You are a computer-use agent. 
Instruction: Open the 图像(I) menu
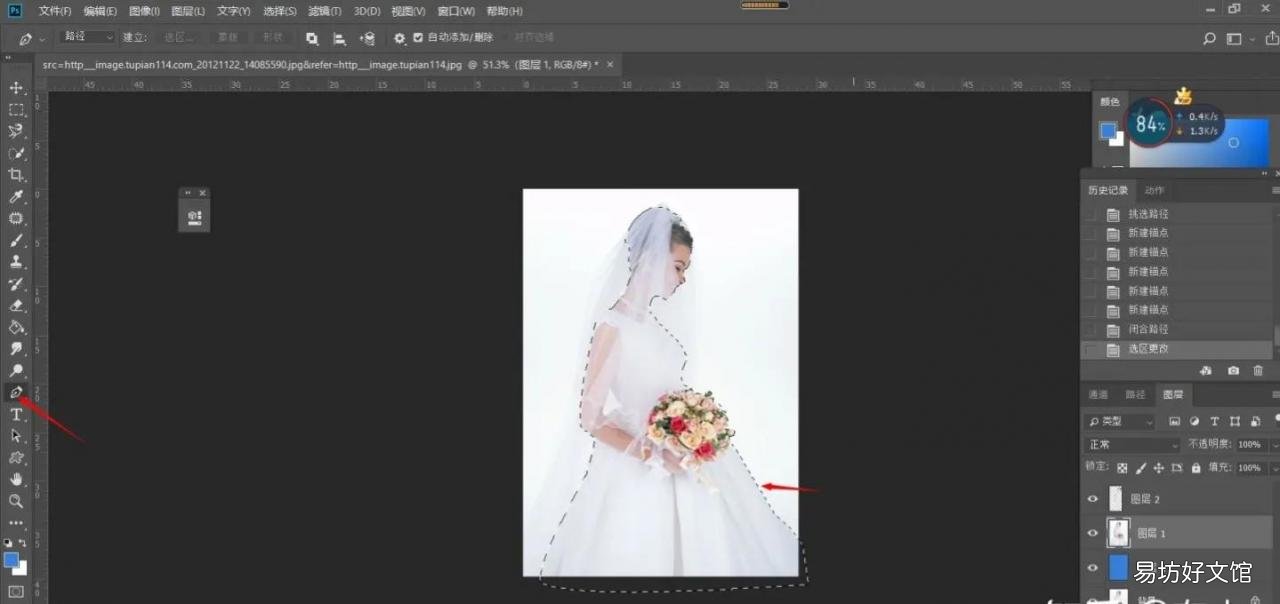[144, 11]
